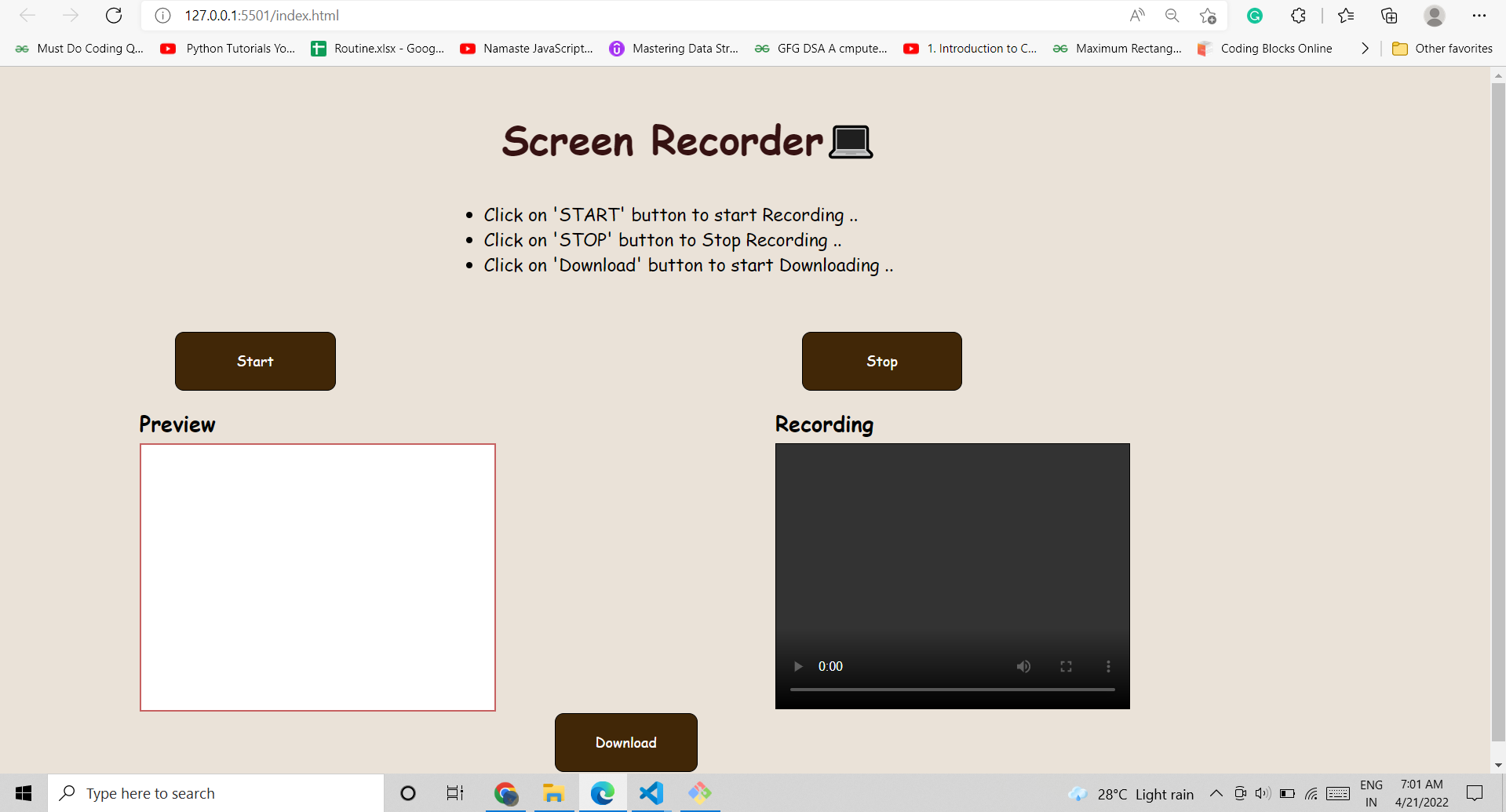Viewport: 1506px width, 812px height.
Task: Open the Other favorites folder
Action: coord(1441,48)
